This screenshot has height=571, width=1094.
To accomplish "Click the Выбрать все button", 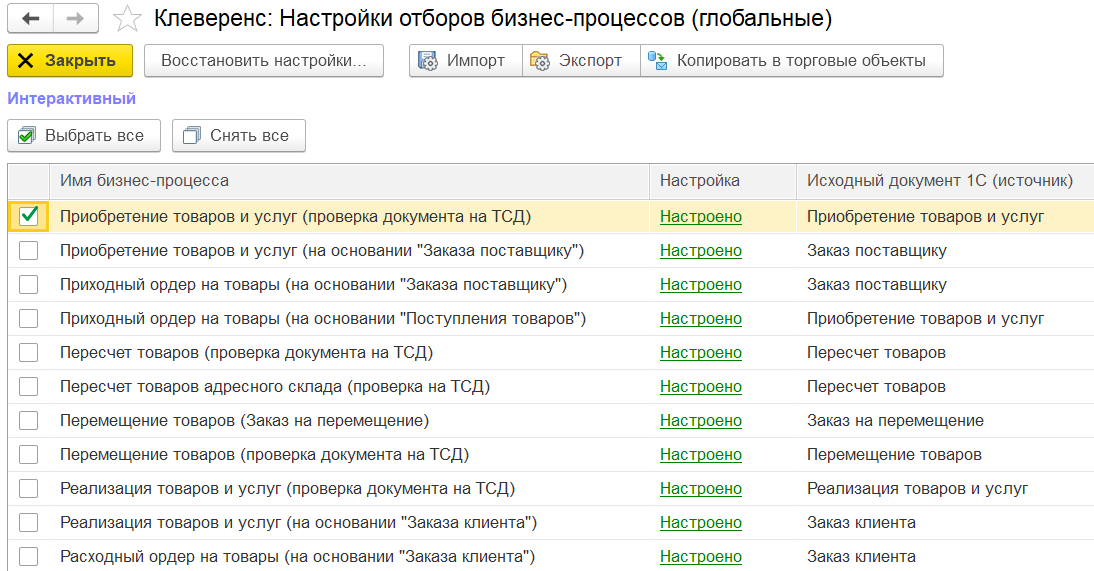I will tap(84, 135).
